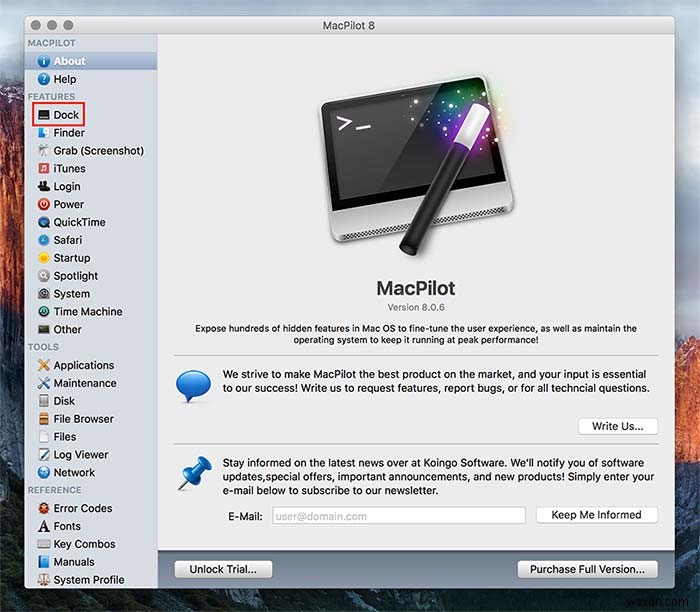Click the MacPilot 8 window title
Image resolution: width=700 pixels, height=612 pixels.
pos(349,25)
